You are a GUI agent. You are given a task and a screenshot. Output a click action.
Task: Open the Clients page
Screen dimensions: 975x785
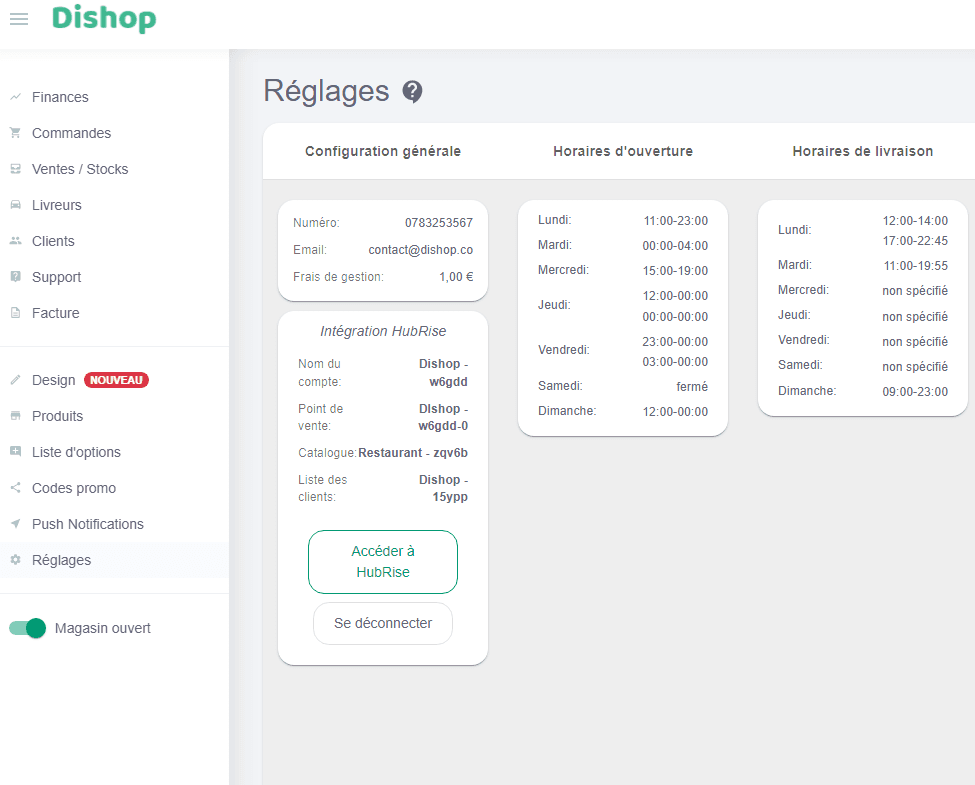click(x=53, y=241)
